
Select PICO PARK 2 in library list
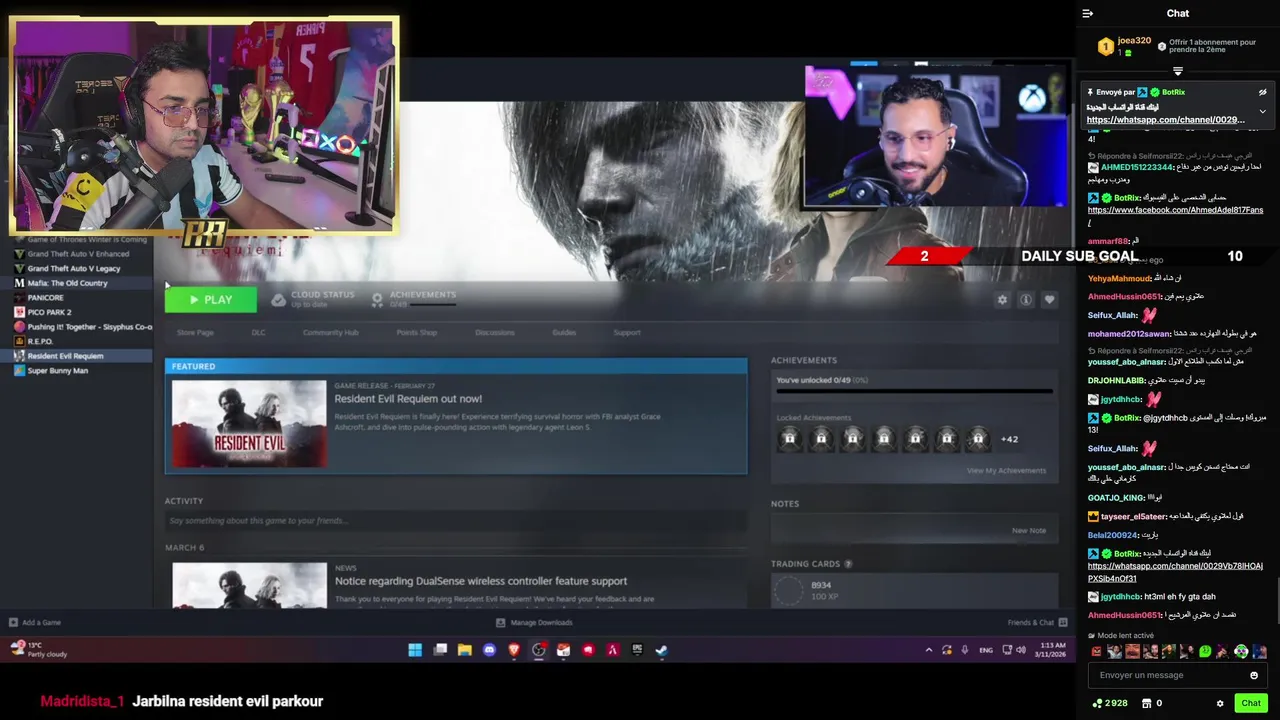pyautogui.click(x=49, y=312)
